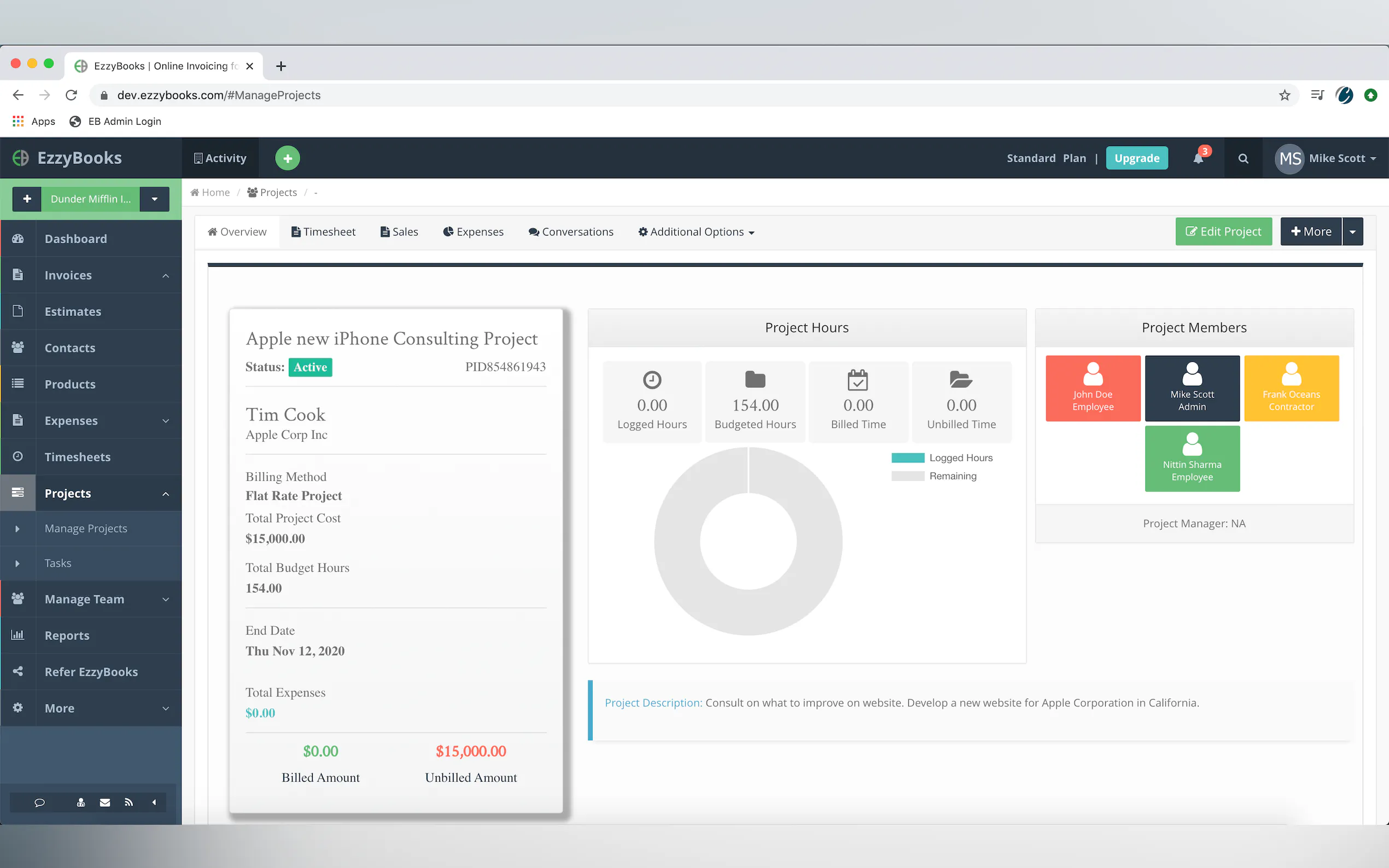Screen dimensions: 1389x868
Task: Click the $0.00 Total Expenses value
Action: [260, 713]
